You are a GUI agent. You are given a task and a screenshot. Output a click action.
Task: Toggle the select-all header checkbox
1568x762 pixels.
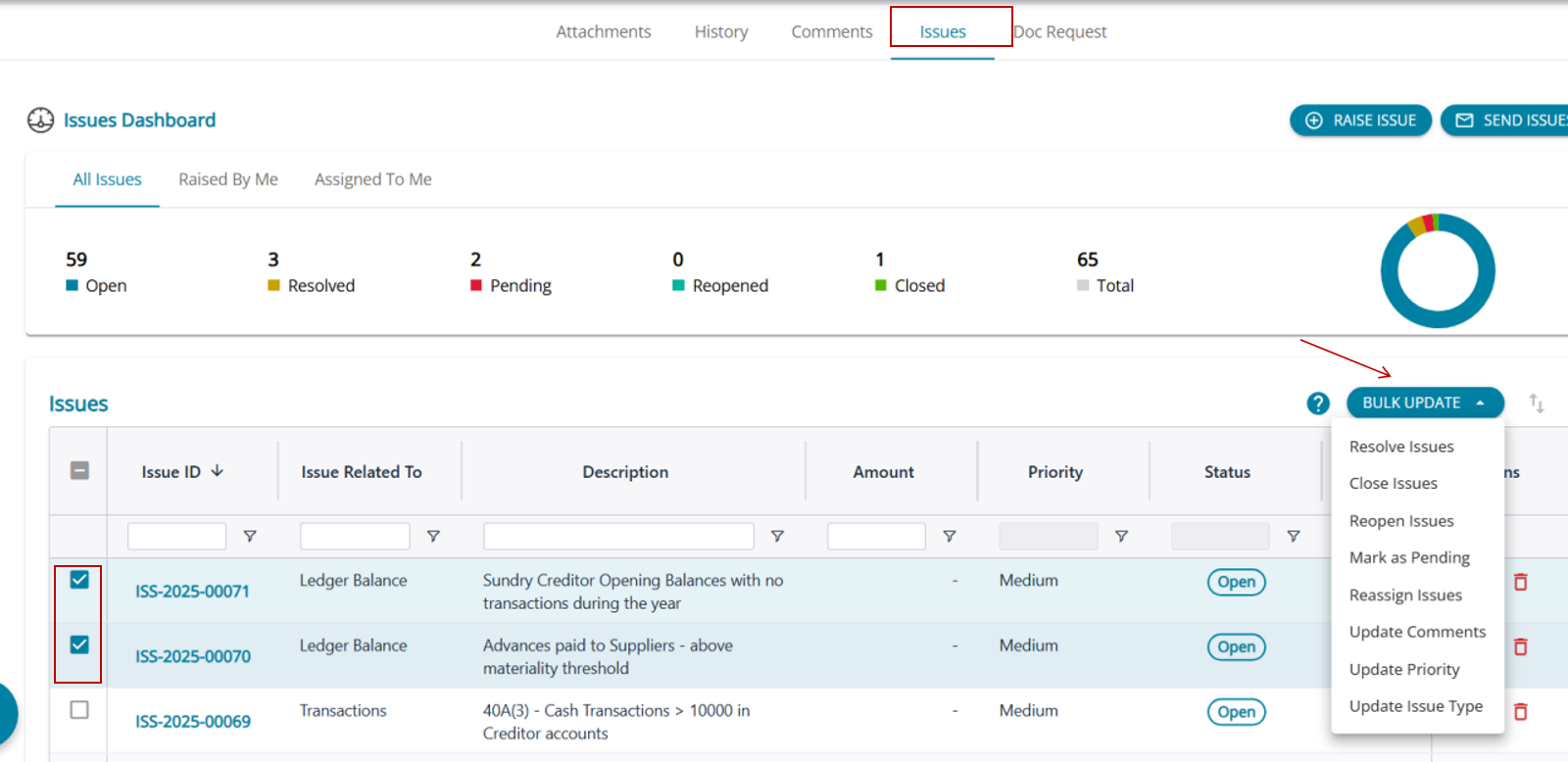[79, 471]
